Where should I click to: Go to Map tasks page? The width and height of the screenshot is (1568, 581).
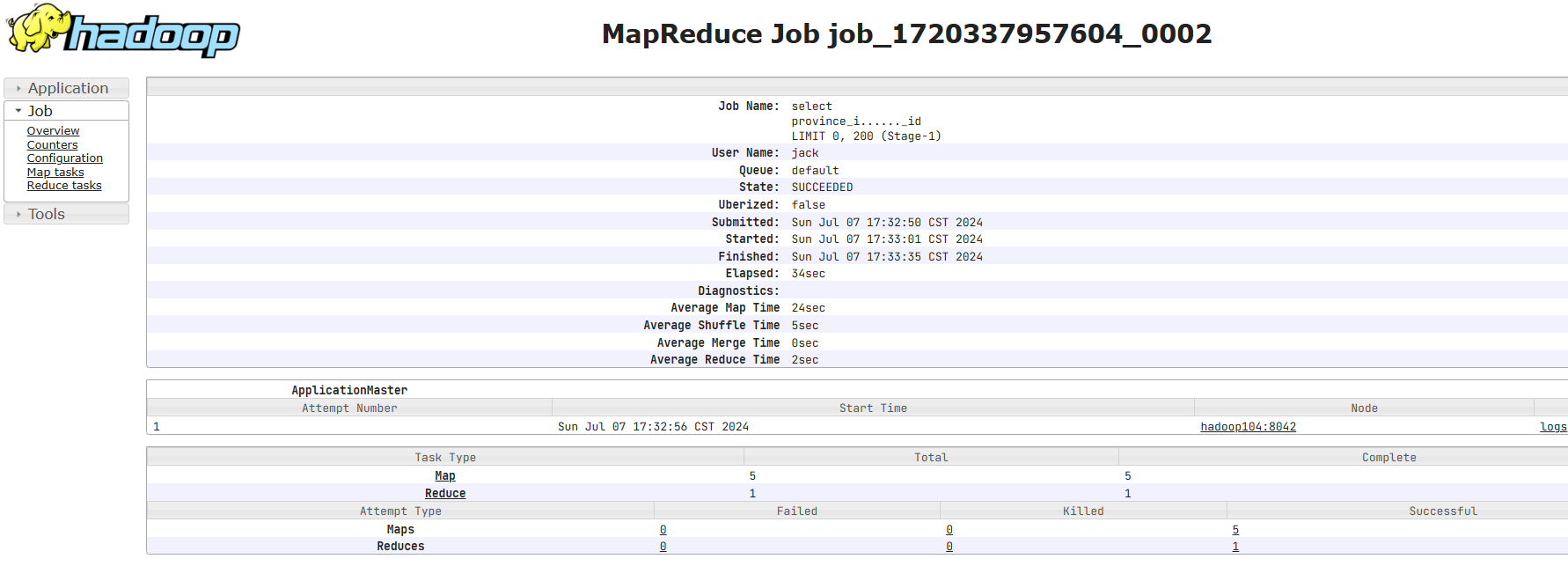[x=55, y=173]
